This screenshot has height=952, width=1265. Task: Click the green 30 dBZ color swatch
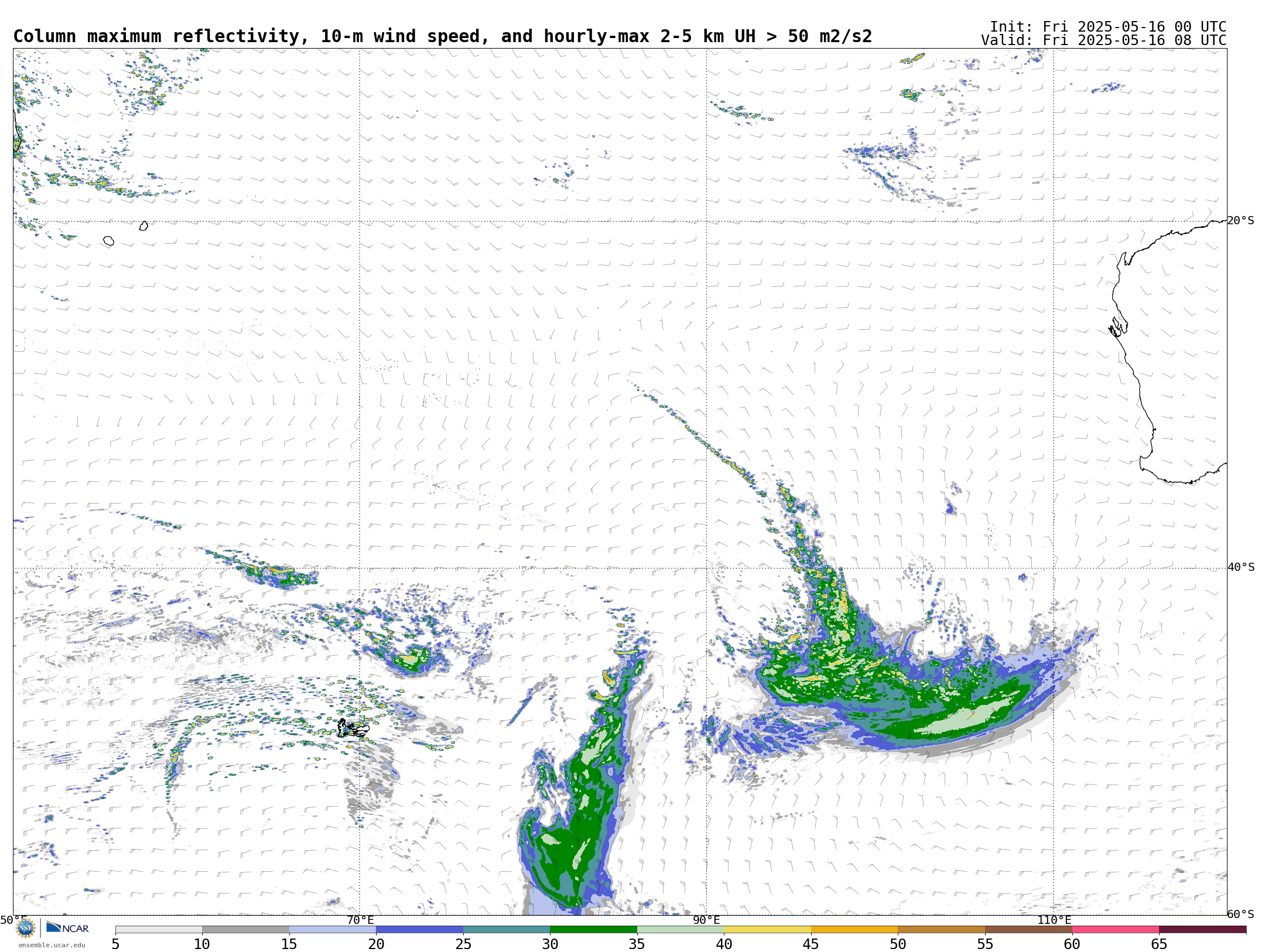(x=593, y=930)
